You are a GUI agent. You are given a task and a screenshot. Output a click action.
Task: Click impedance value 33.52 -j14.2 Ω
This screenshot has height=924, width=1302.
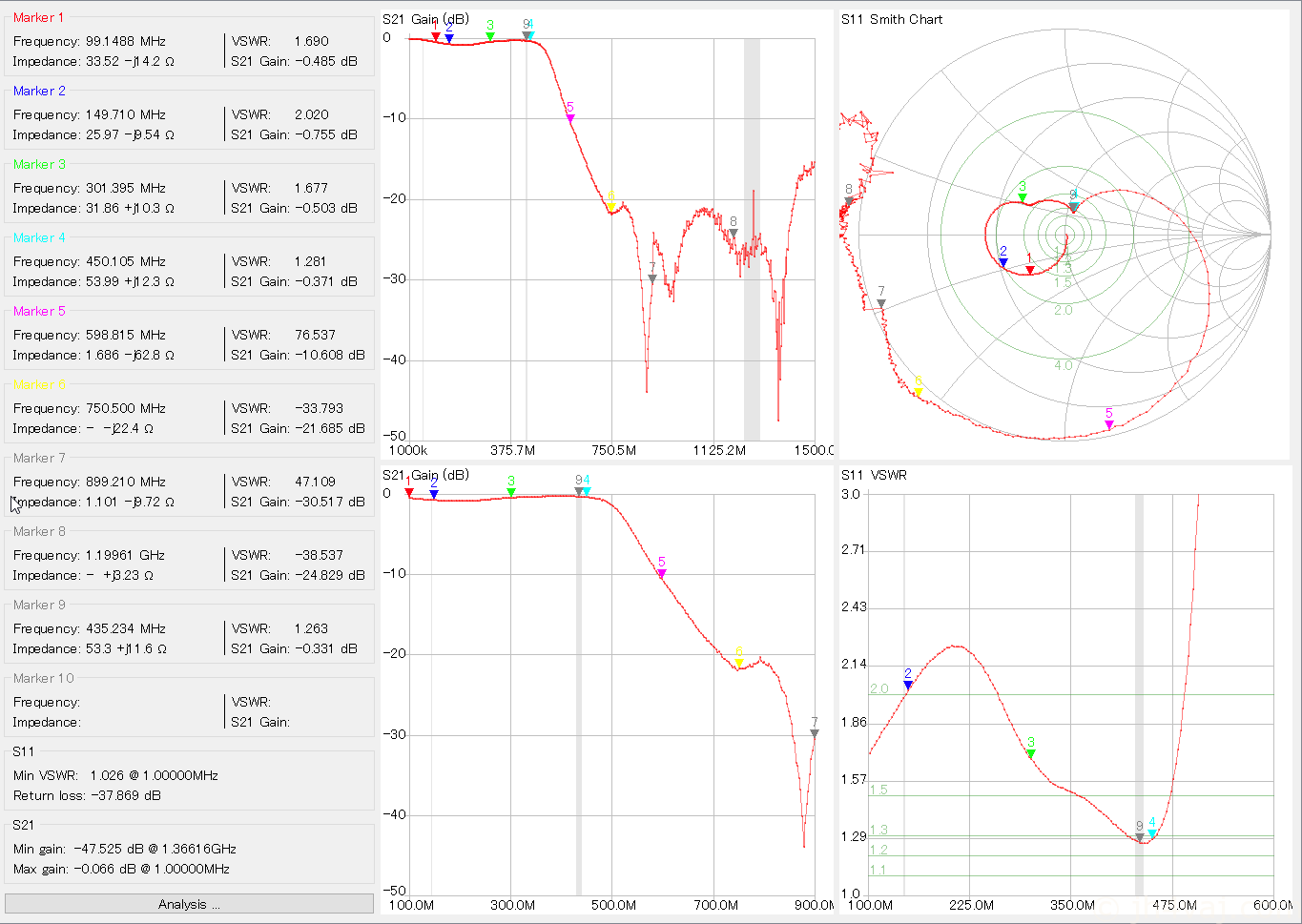point(130,61)
